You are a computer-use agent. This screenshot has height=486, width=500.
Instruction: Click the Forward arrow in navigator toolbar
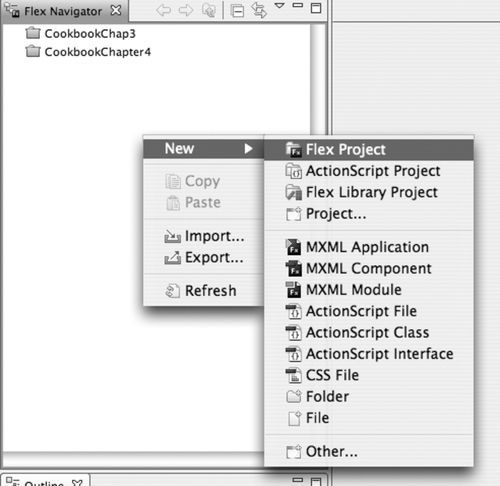186,11
